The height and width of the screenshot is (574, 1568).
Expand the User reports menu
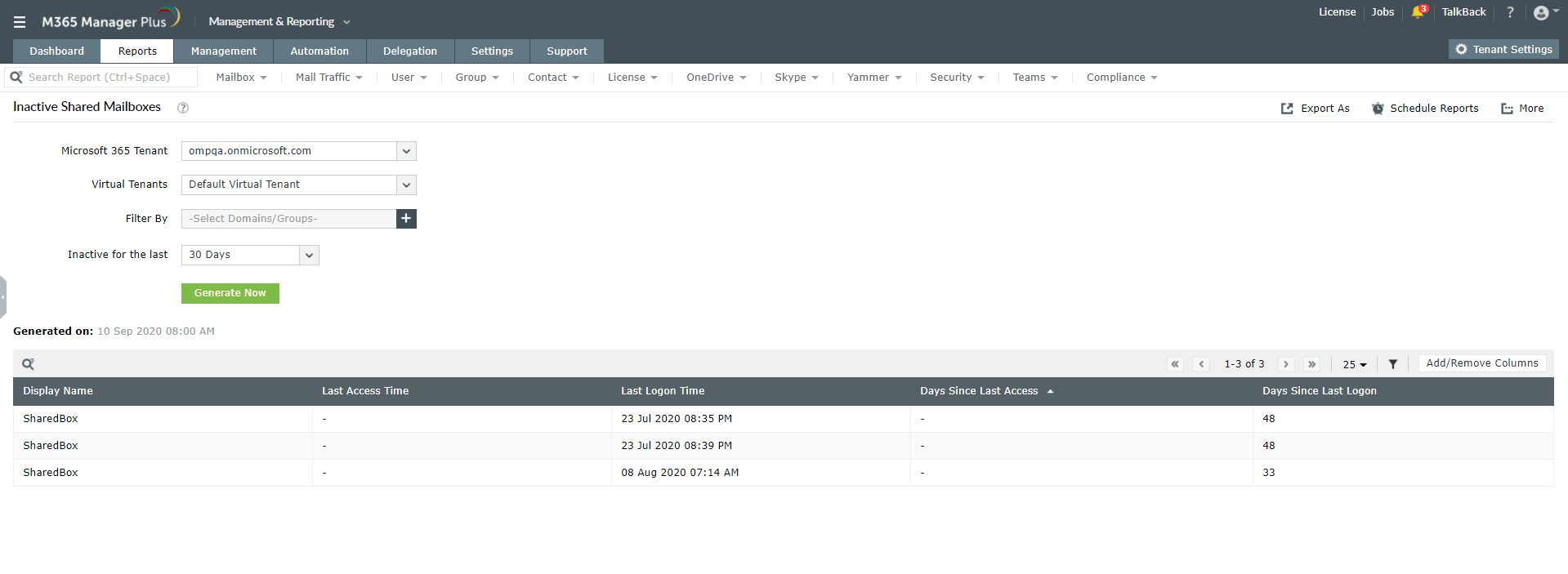click(x=409, y=78)
